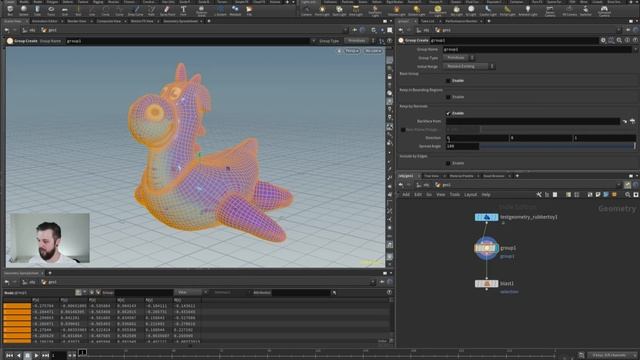Screen dimensions: 640x360
Task: Add a Spot Light from the shelf
Action: pos(339,11)
